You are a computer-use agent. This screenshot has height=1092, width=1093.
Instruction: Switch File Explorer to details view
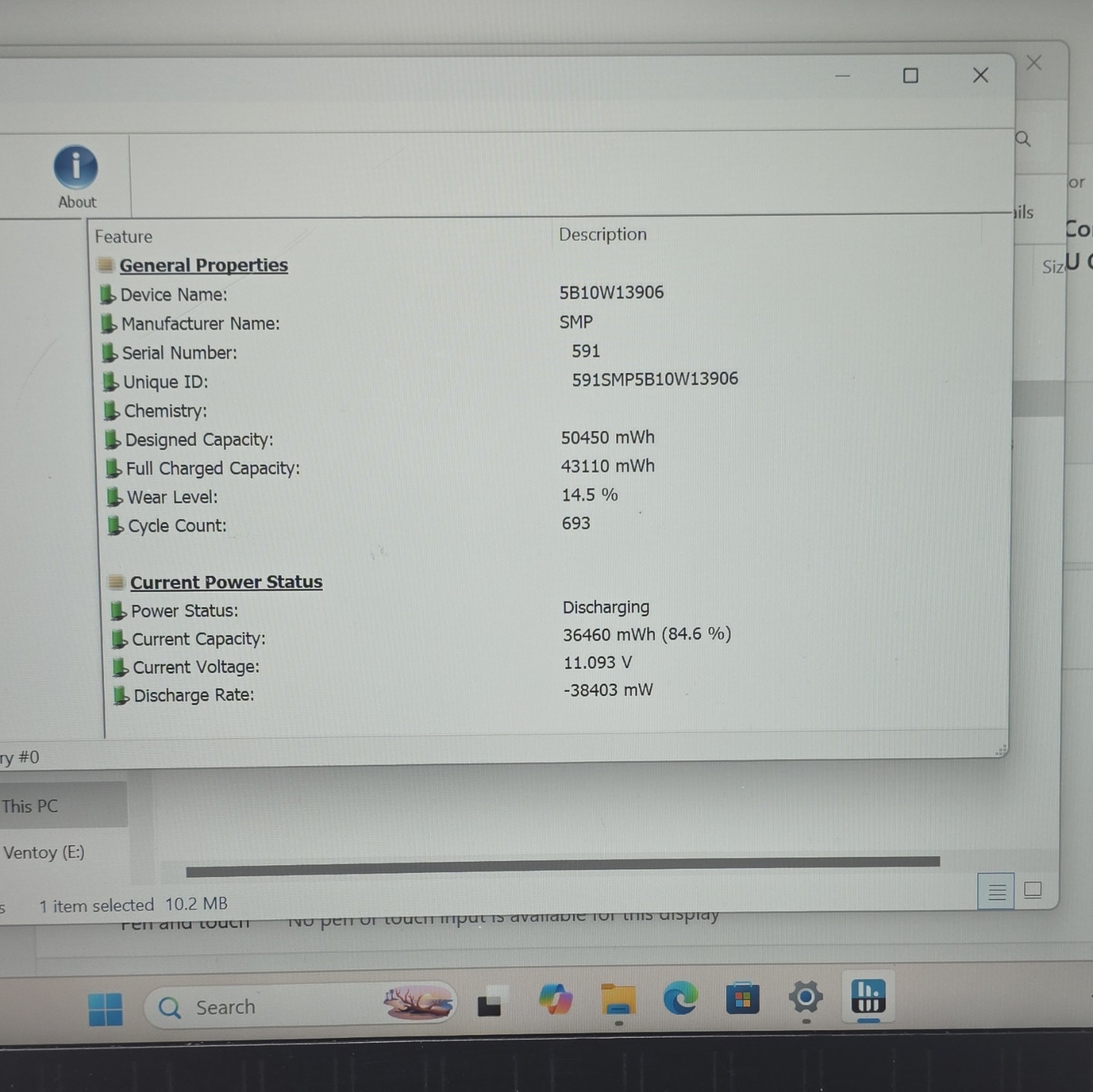(x=996, y=891)
